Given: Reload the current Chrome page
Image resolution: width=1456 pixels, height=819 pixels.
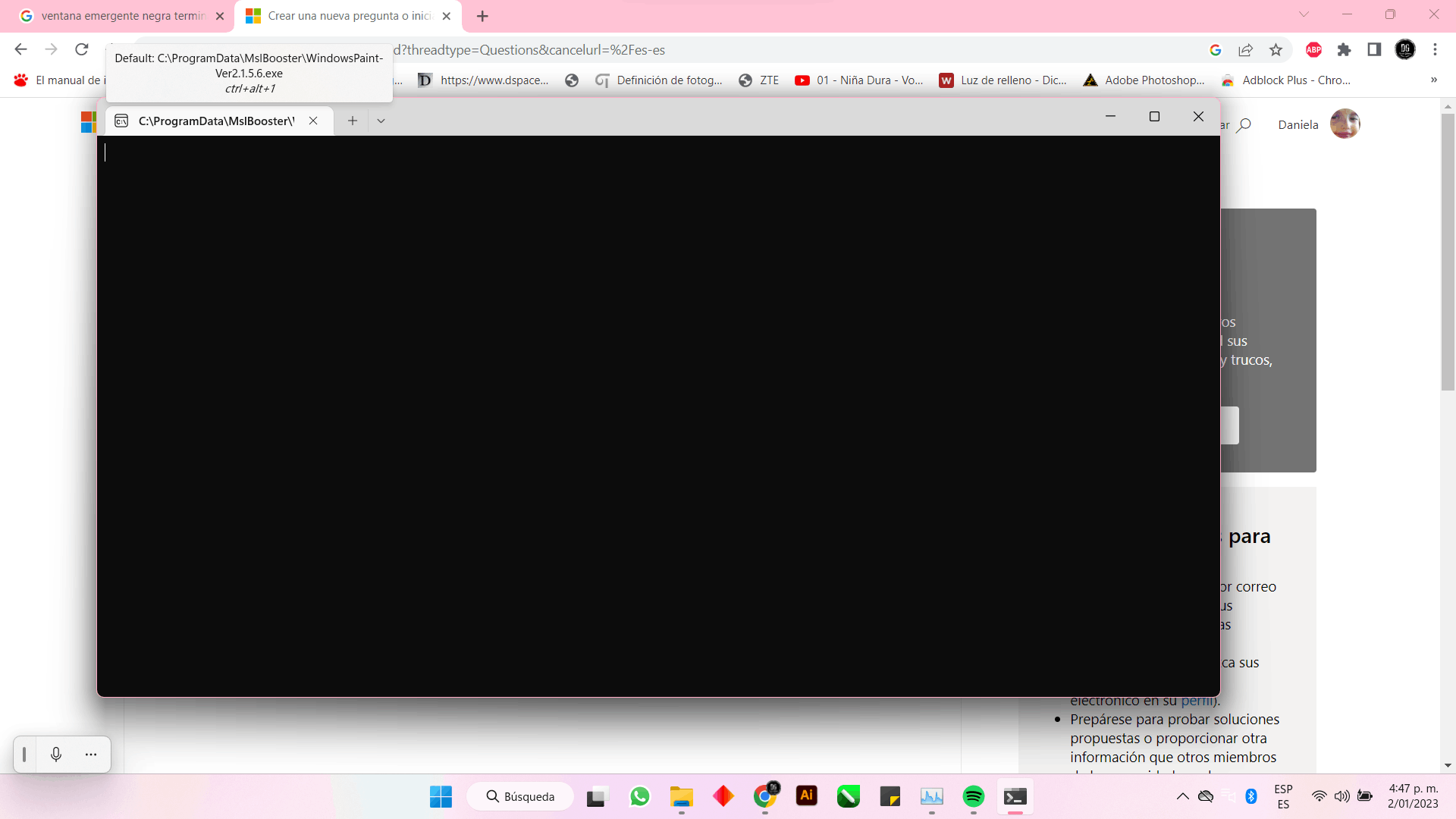Looking at the screenshot, I should tap(82, 49).
